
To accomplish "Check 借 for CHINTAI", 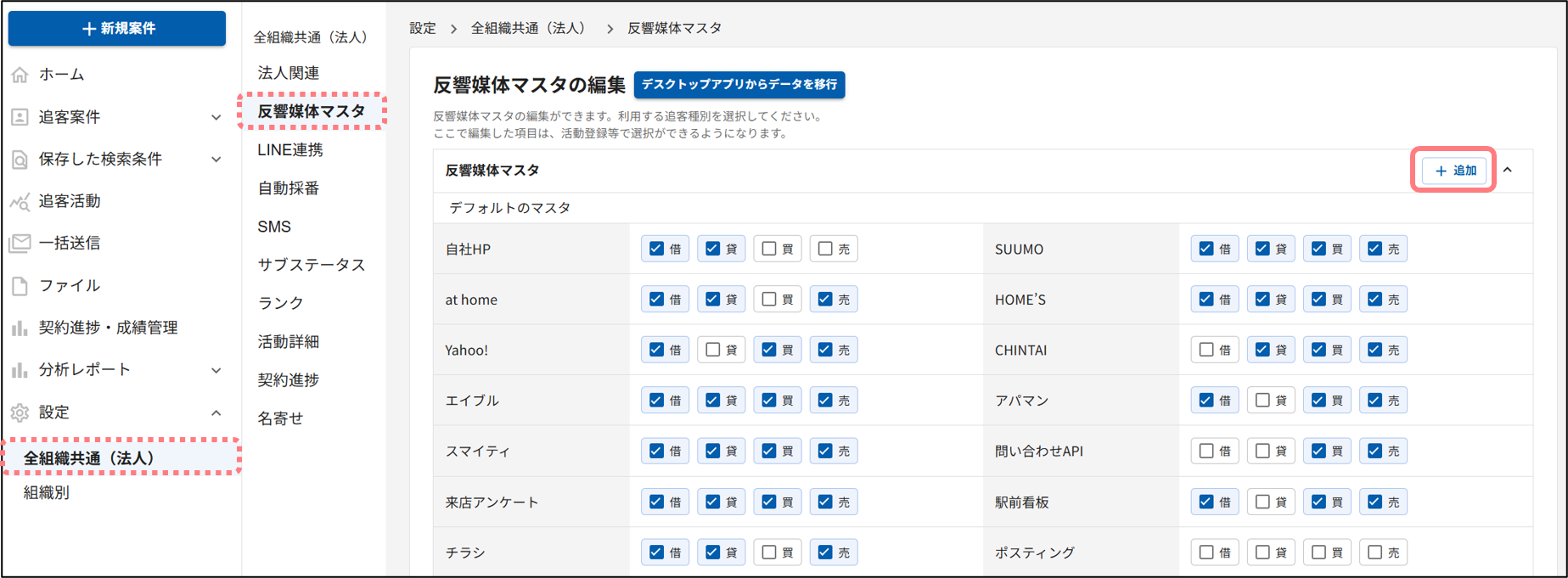I will 1206,350.
